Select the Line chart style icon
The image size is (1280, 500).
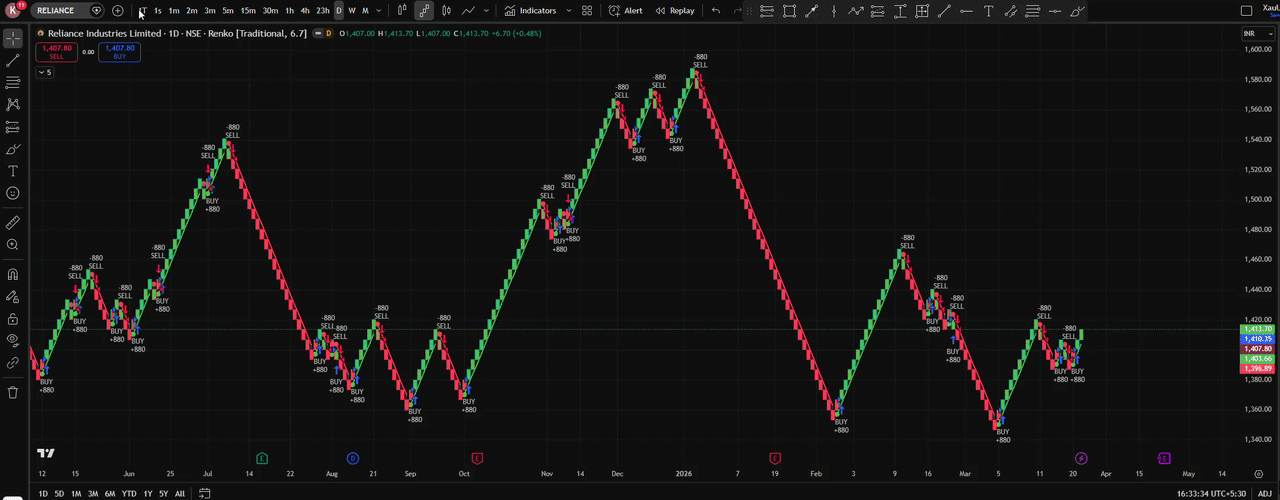(468, 11)
